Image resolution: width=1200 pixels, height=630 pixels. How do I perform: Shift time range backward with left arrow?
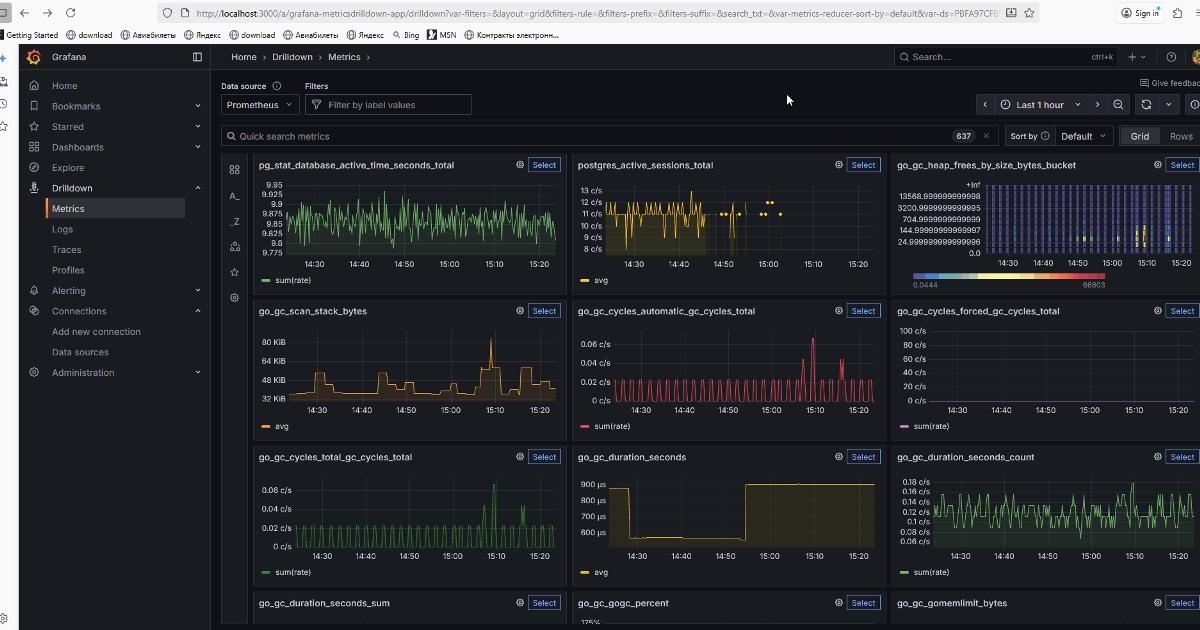click(x=985, y=105)
